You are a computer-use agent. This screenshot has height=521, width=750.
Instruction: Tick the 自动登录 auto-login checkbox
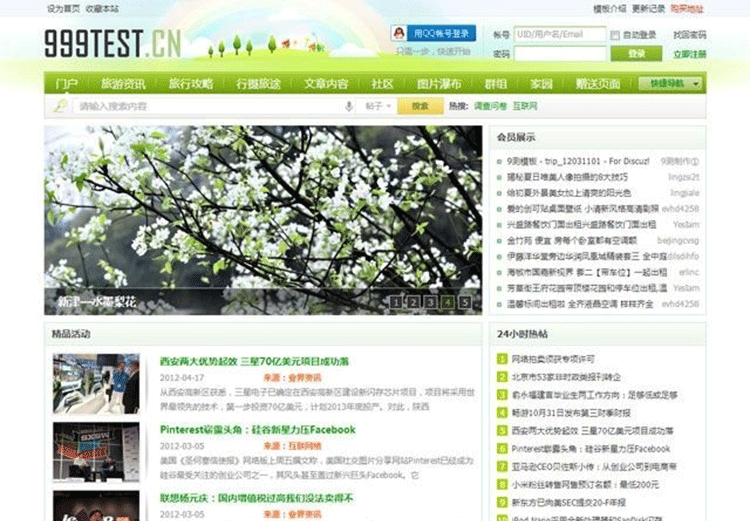point(615,35)
